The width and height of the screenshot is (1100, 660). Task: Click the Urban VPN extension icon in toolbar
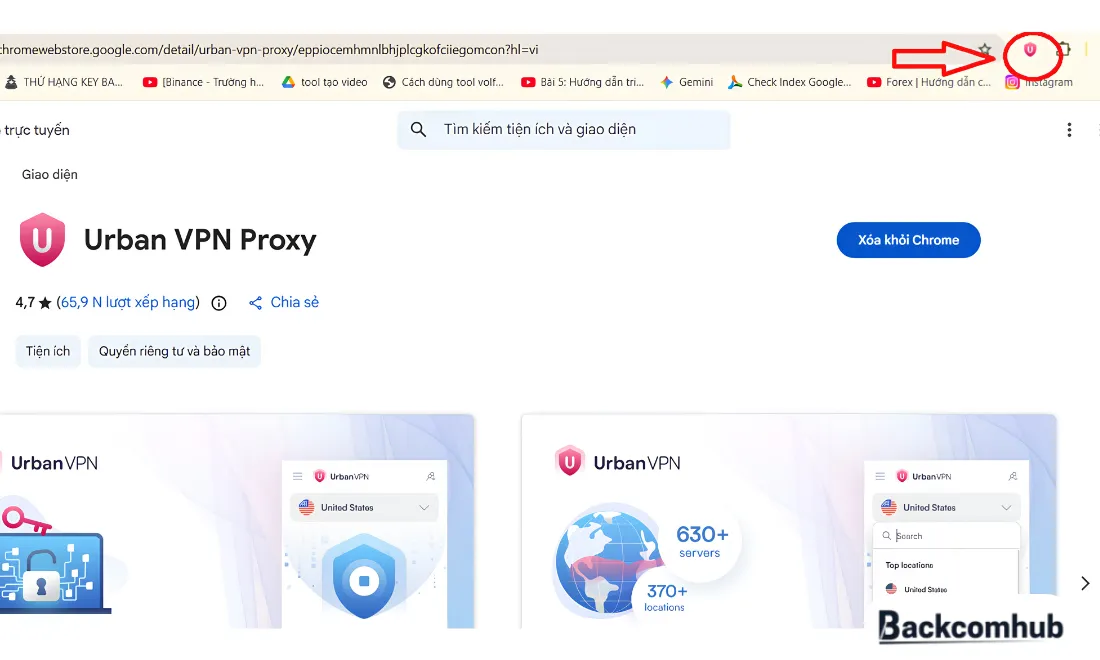[1030, 50]
